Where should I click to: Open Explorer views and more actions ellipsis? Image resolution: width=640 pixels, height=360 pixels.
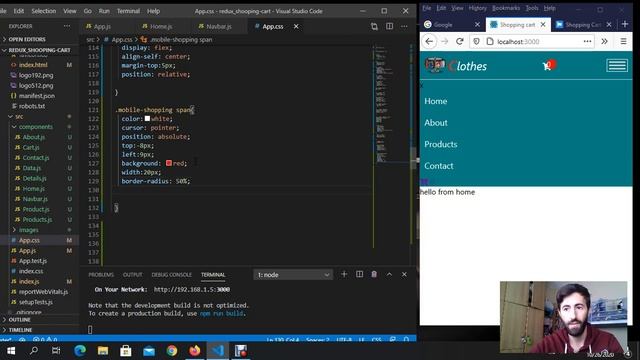(67, 26)
